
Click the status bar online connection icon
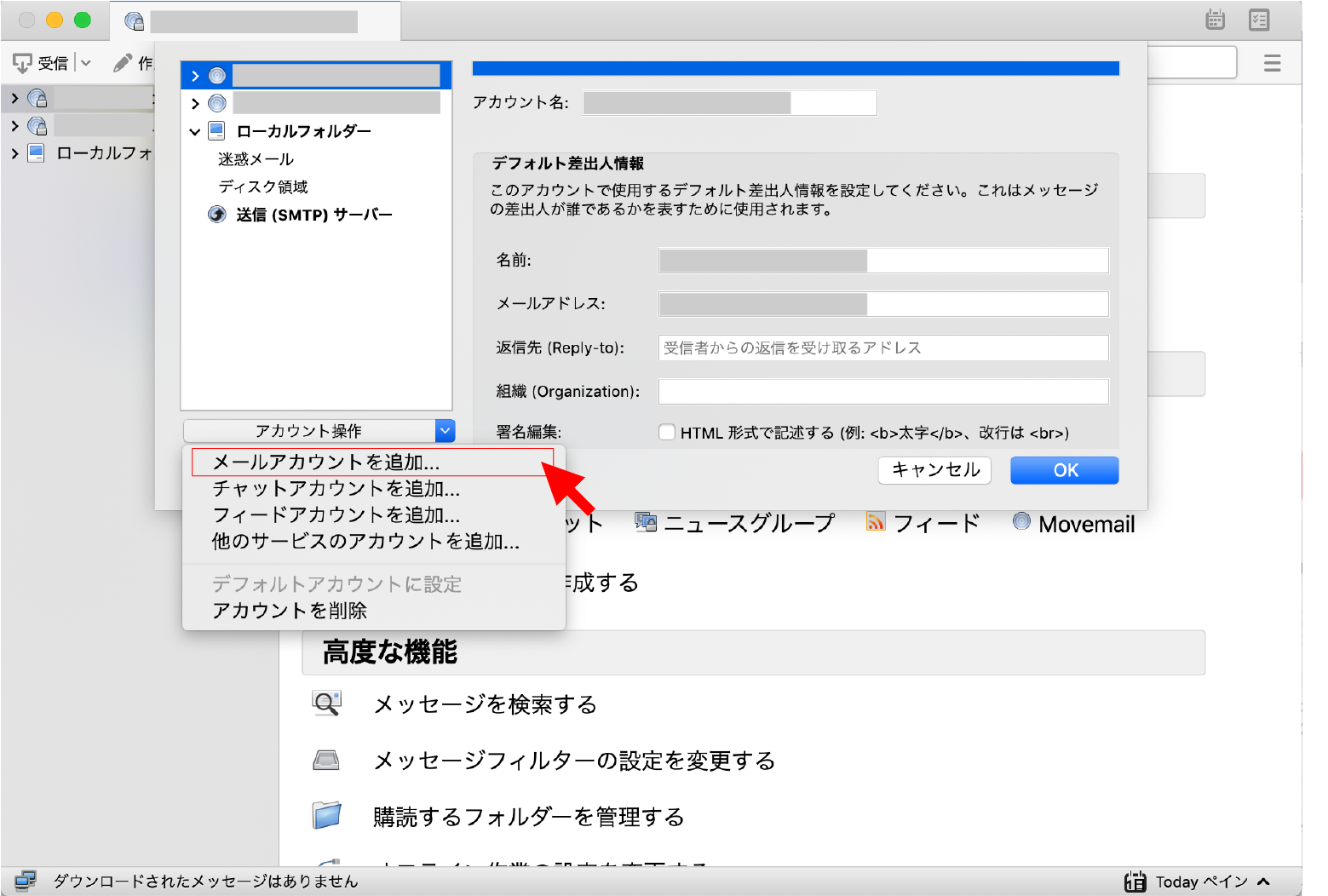[x=26, y=881]
